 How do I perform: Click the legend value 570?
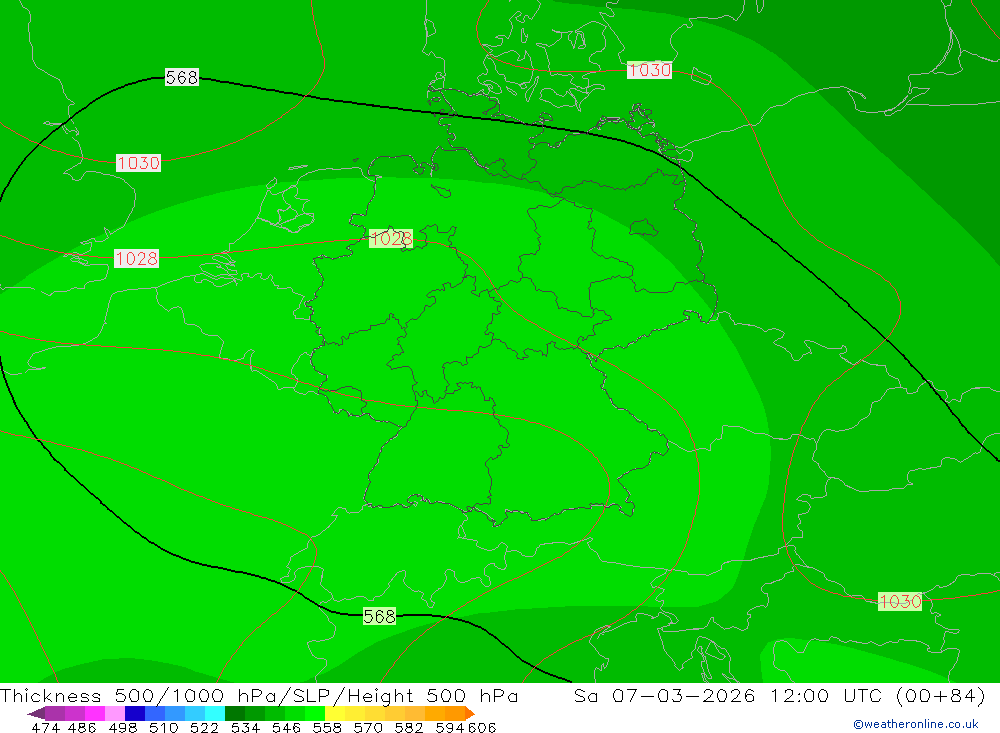click(x=367, y=727)
